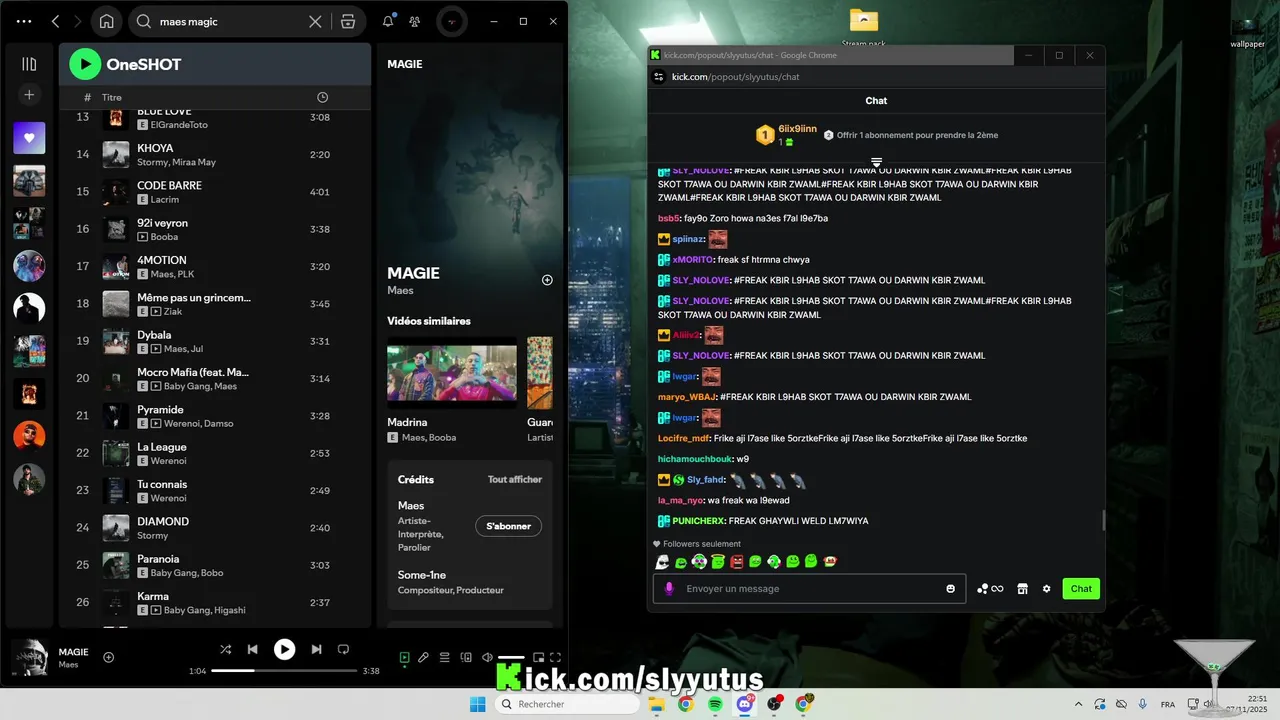Adjust the Spotify volume slider

tap(511, 657)
